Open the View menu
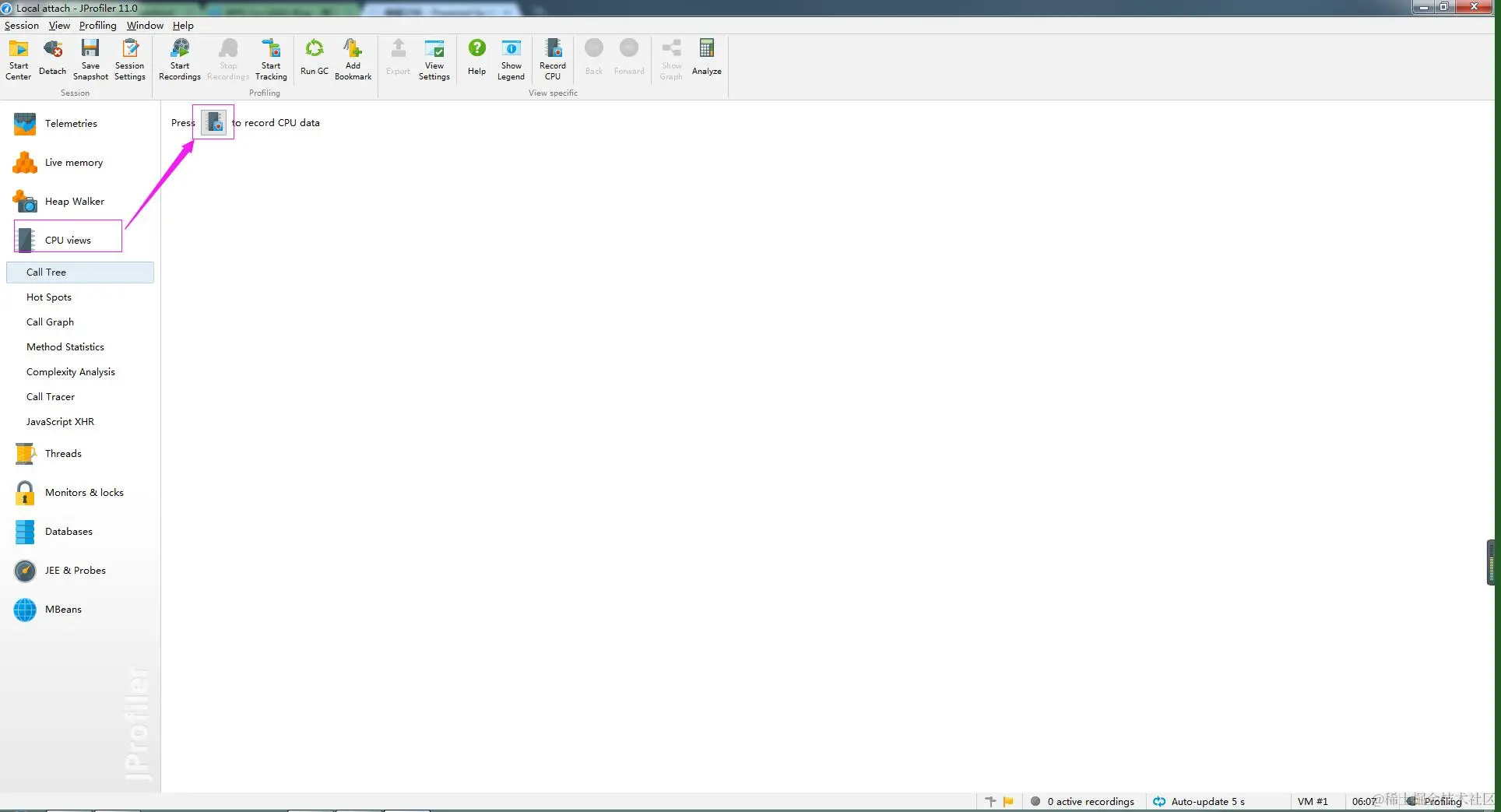Screen dimensions: 1501x812 coord(59,26)
